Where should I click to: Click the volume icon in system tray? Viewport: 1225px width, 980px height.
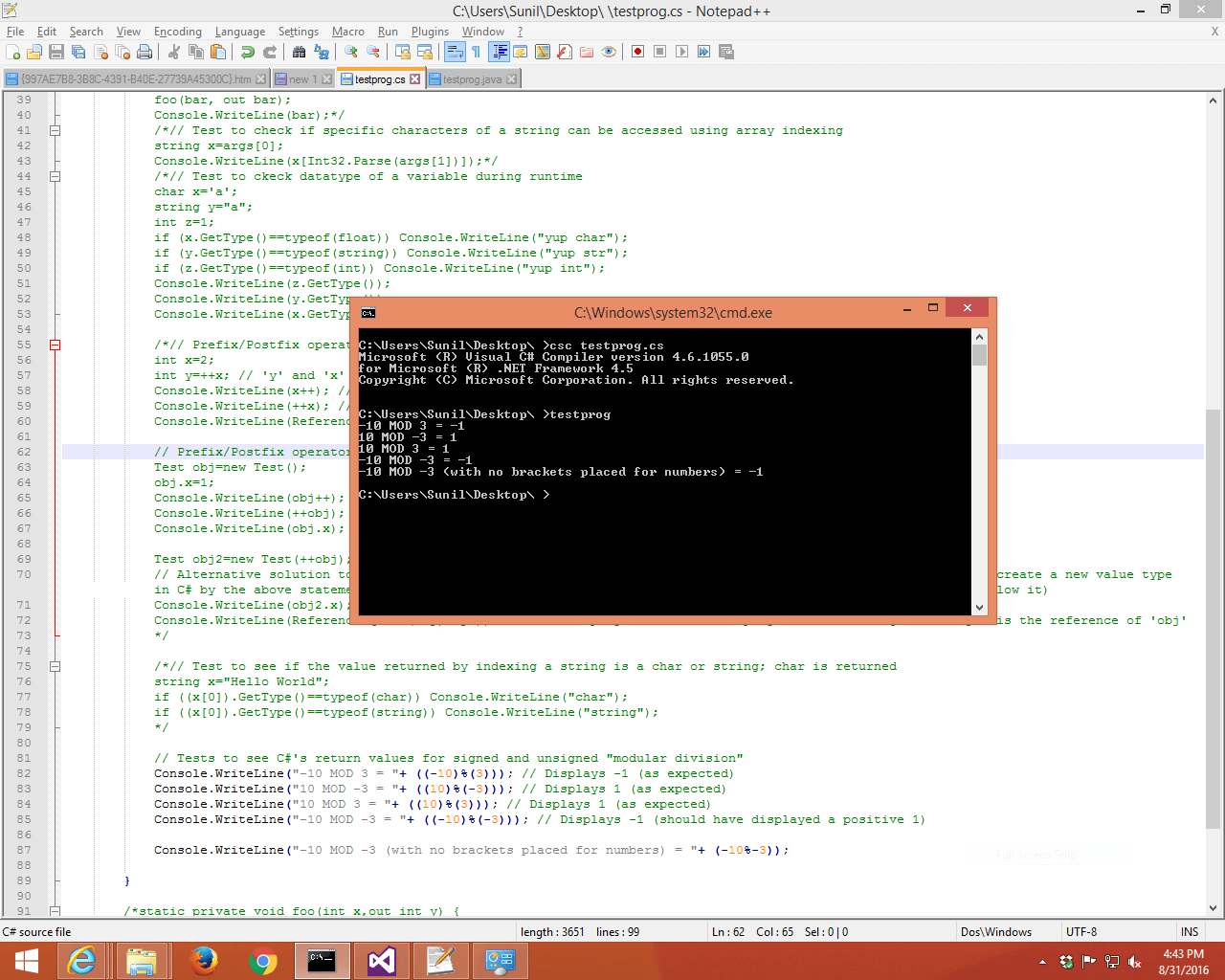pyautogui.click(x=1134, y=962)
